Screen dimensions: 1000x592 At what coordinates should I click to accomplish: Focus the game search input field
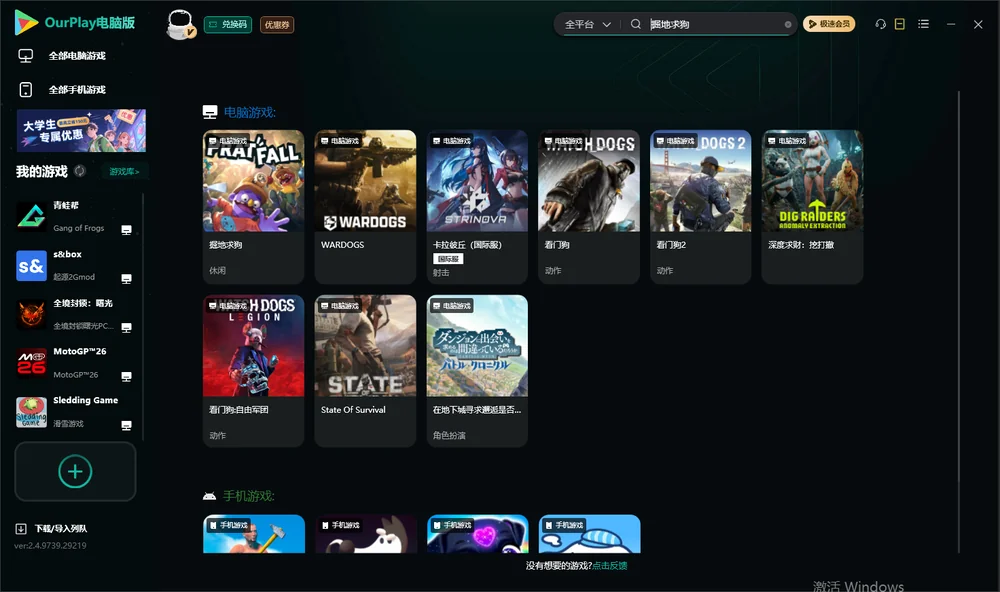point(715,24)
